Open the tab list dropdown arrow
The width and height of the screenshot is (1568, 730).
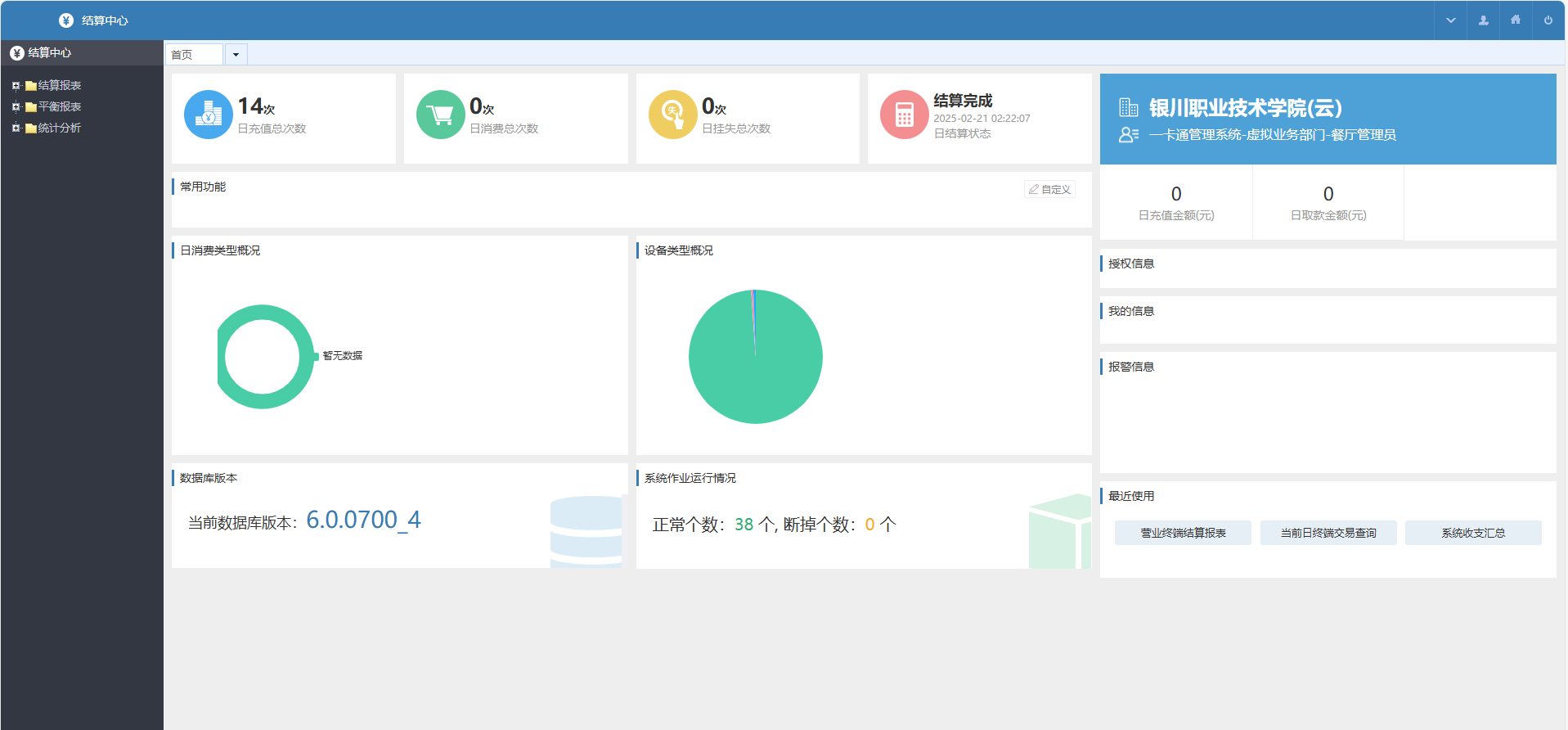point(236,55)
